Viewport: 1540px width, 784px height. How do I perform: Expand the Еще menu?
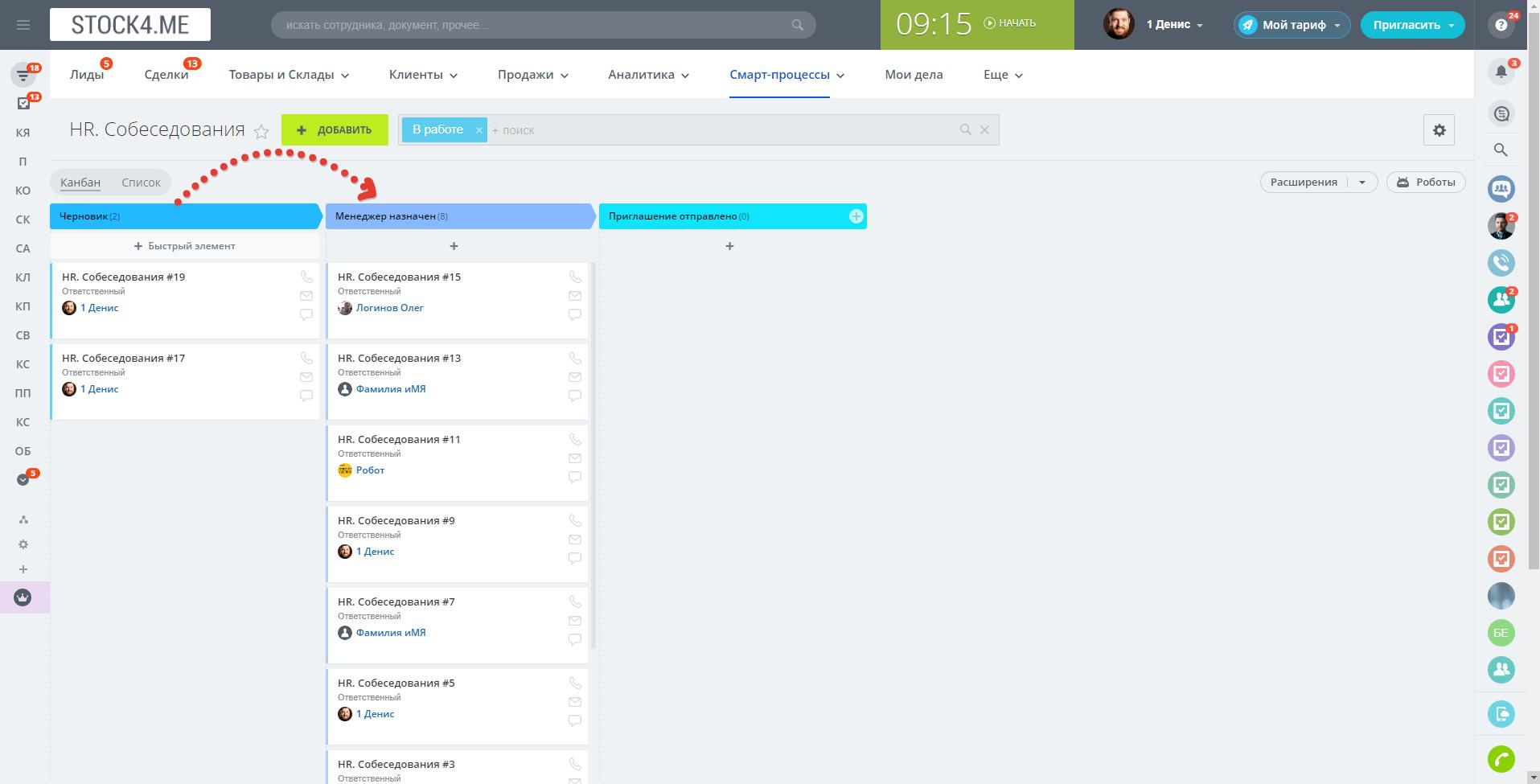point(1003,75)
